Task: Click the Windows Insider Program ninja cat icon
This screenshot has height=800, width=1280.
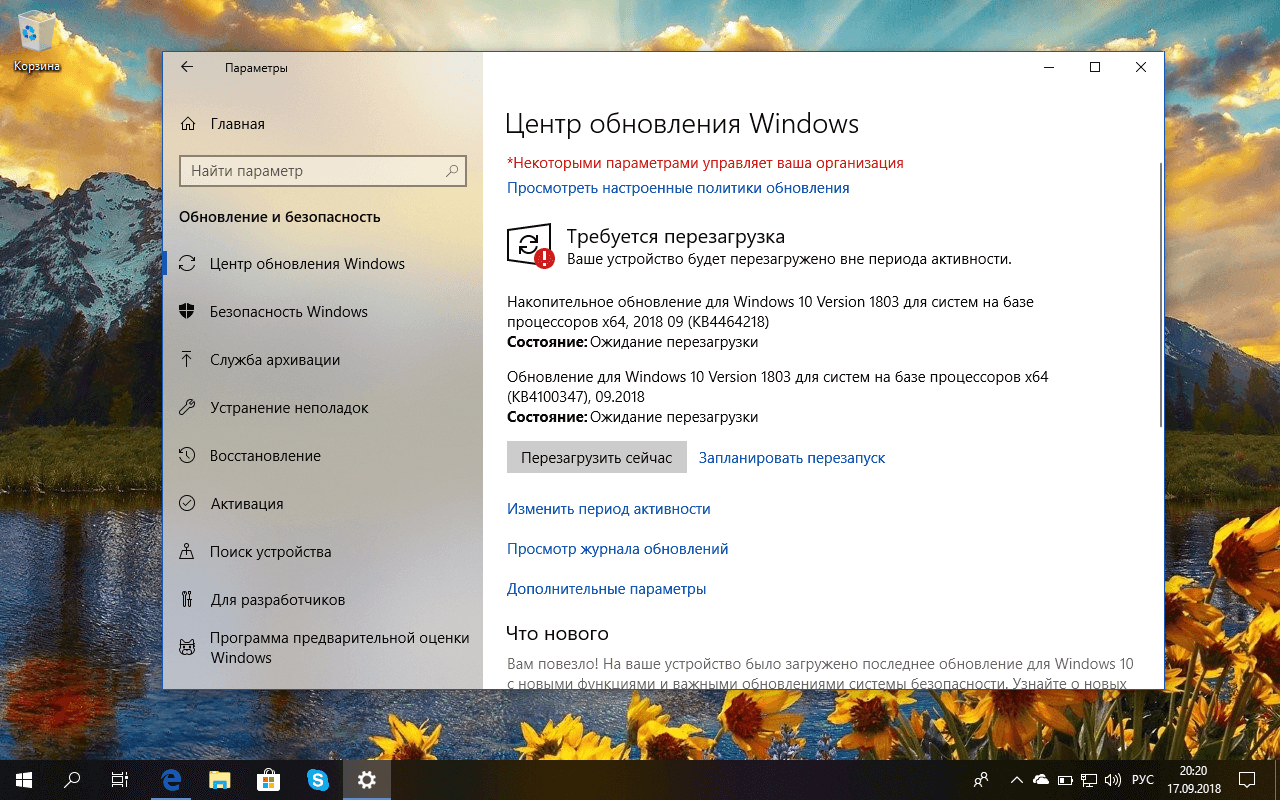Action: [189, 647]
